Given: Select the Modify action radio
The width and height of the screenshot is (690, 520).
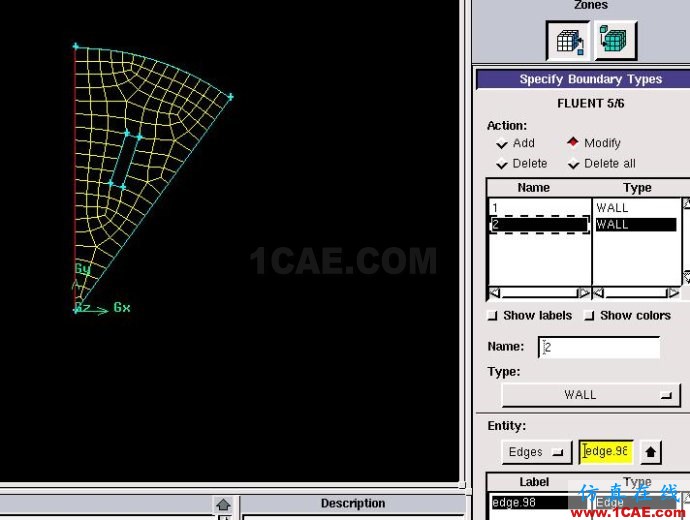Looking at the screenshot, I should pos(573,143).
